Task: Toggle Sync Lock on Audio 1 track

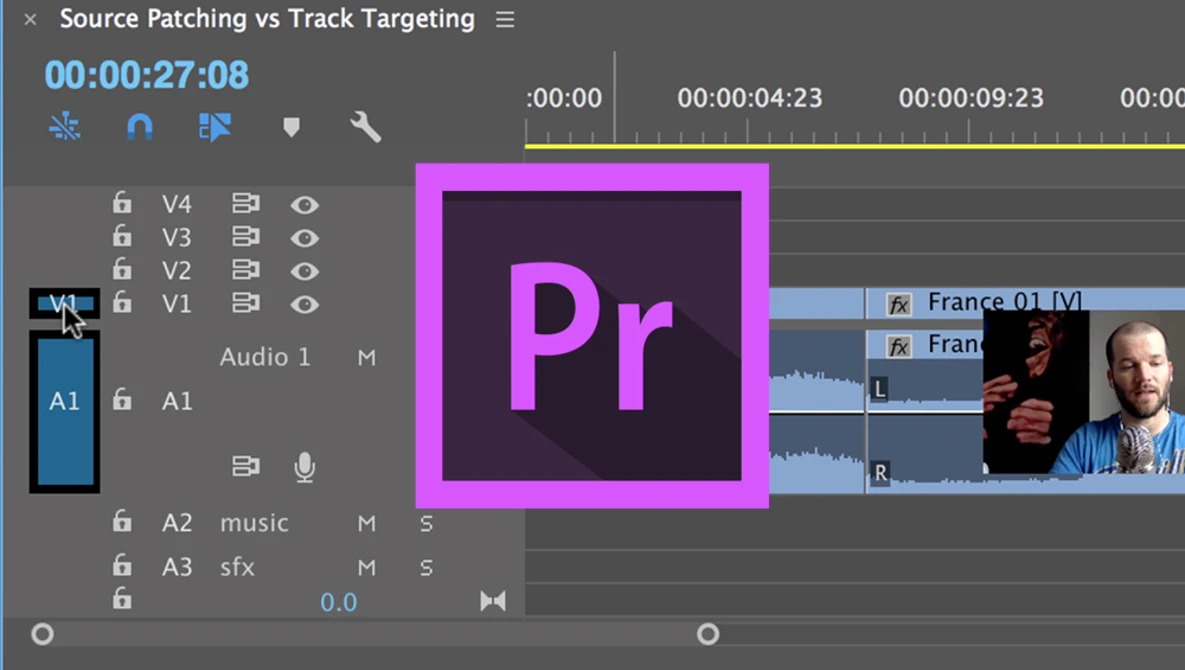Action: click(x=246, y=466)
